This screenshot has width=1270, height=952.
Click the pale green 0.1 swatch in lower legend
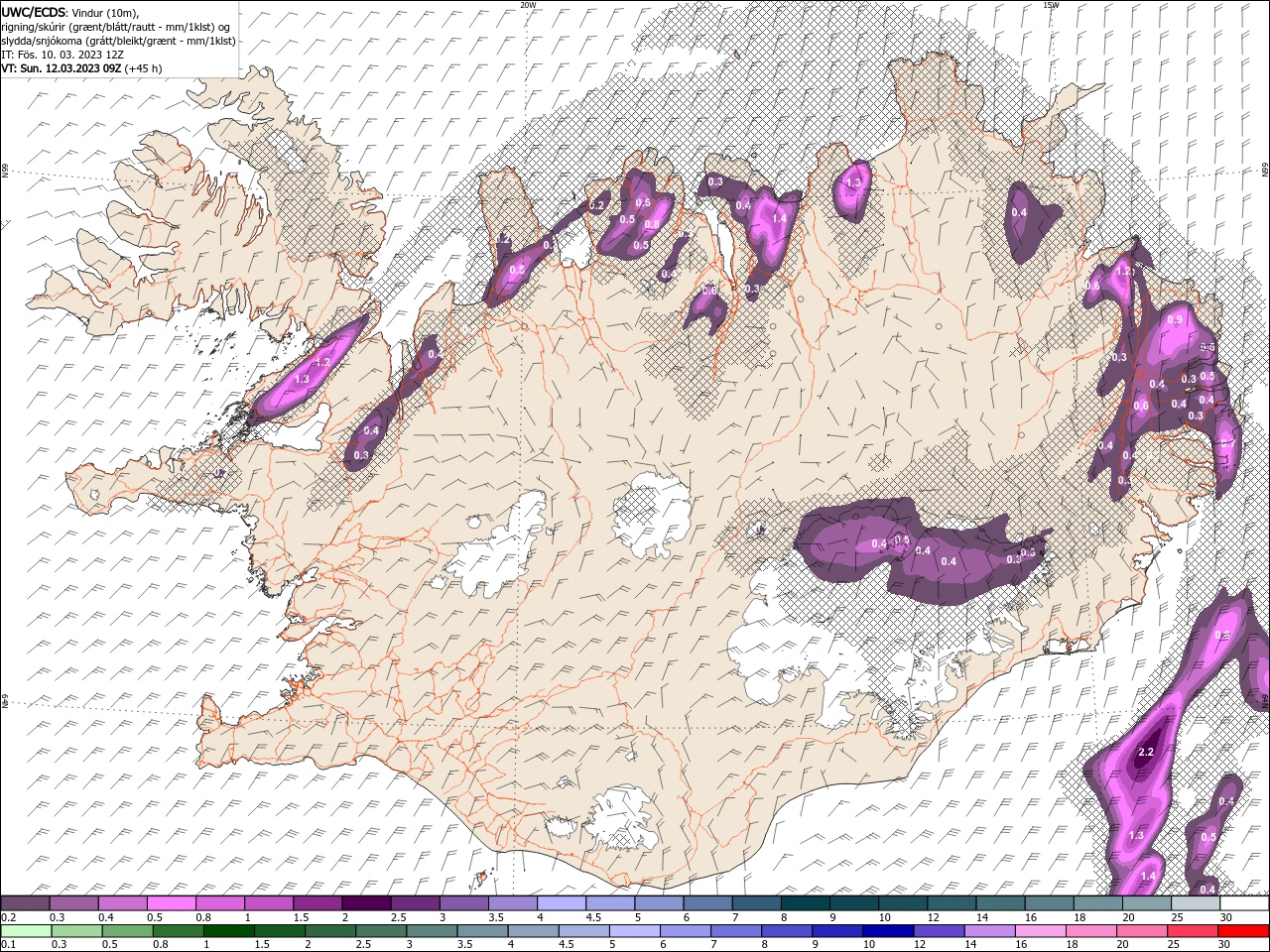(26, 931)
